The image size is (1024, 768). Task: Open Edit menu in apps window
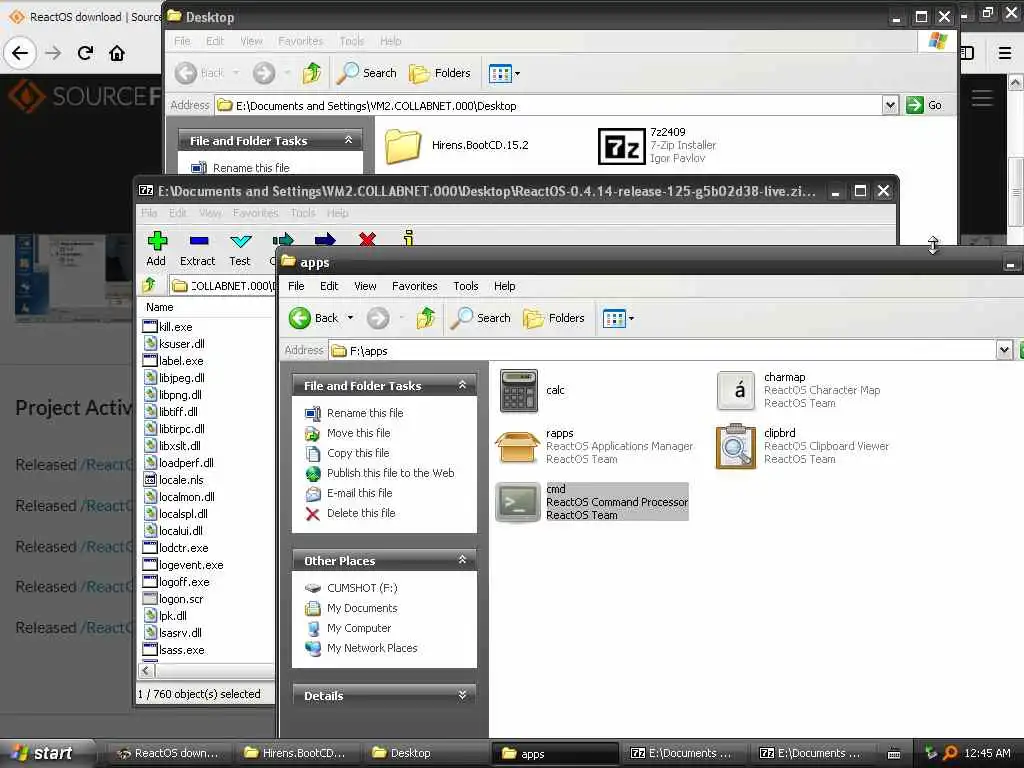329,286
